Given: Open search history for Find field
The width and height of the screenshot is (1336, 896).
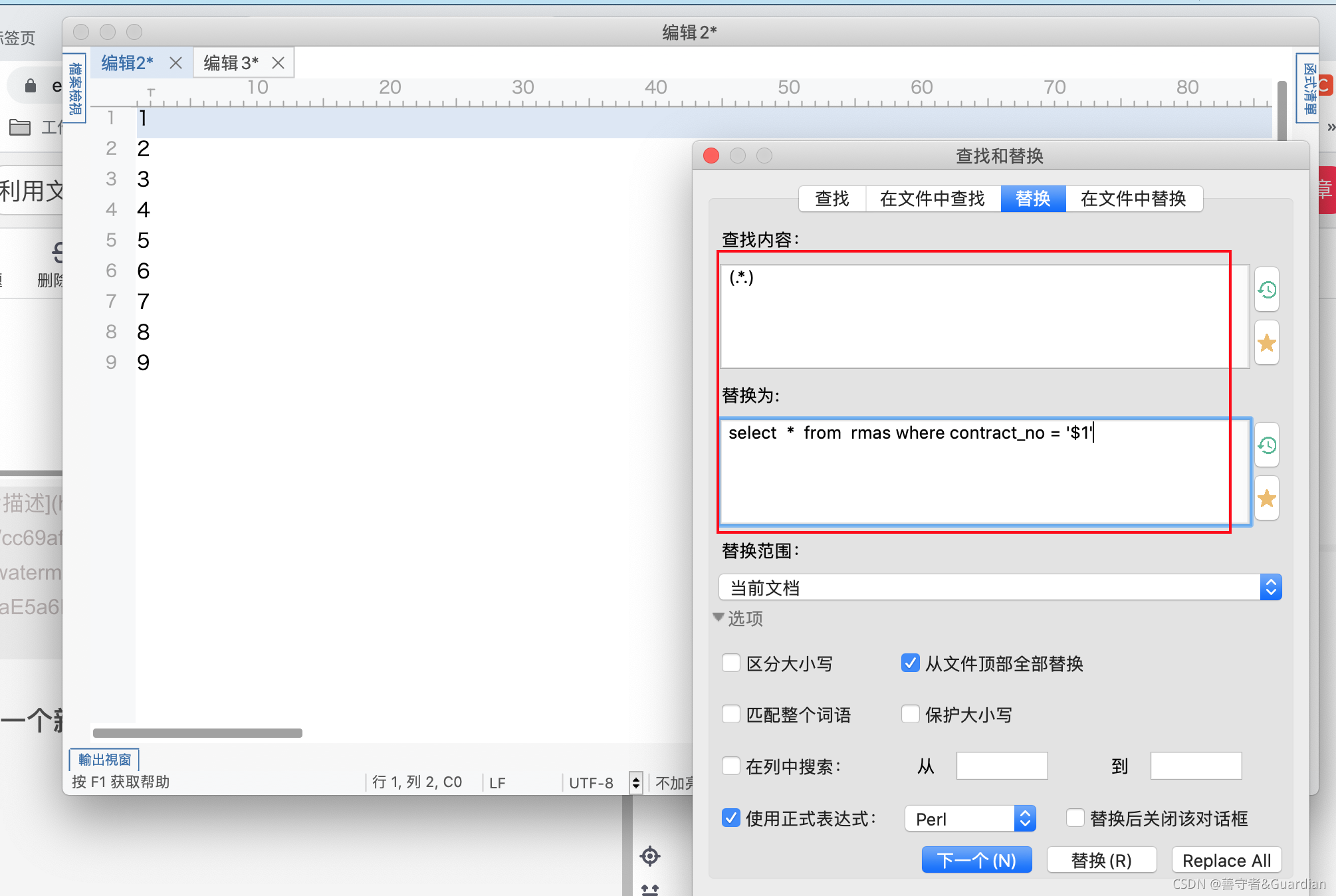Looking at the screenshot, I should coord(1266,290).
